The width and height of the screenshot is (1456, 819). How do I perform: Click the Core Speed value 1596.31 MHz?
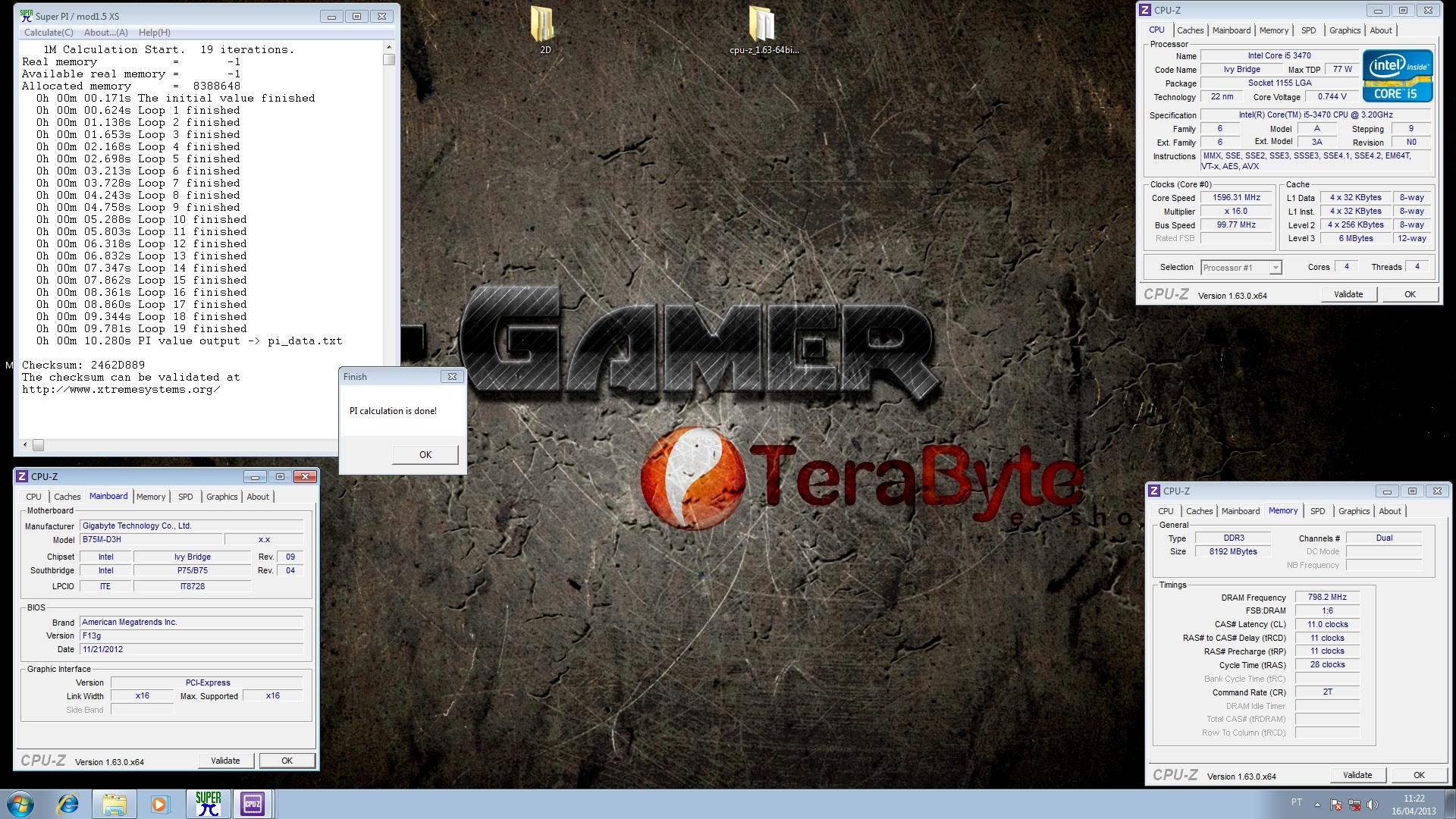(1236, 198)
